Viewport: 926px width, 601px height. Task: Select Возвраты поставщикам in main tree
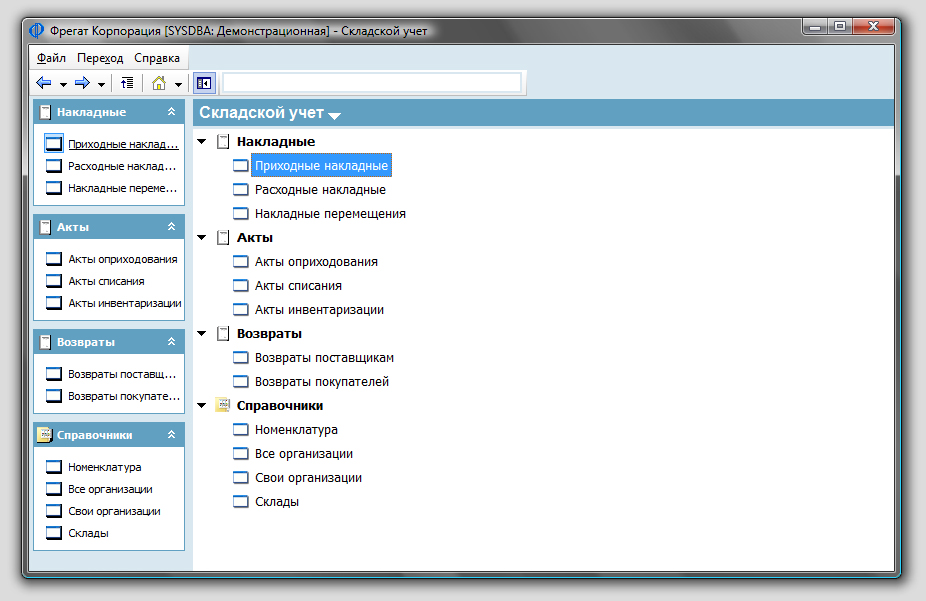pyautogui.click(x=324, y=358)
